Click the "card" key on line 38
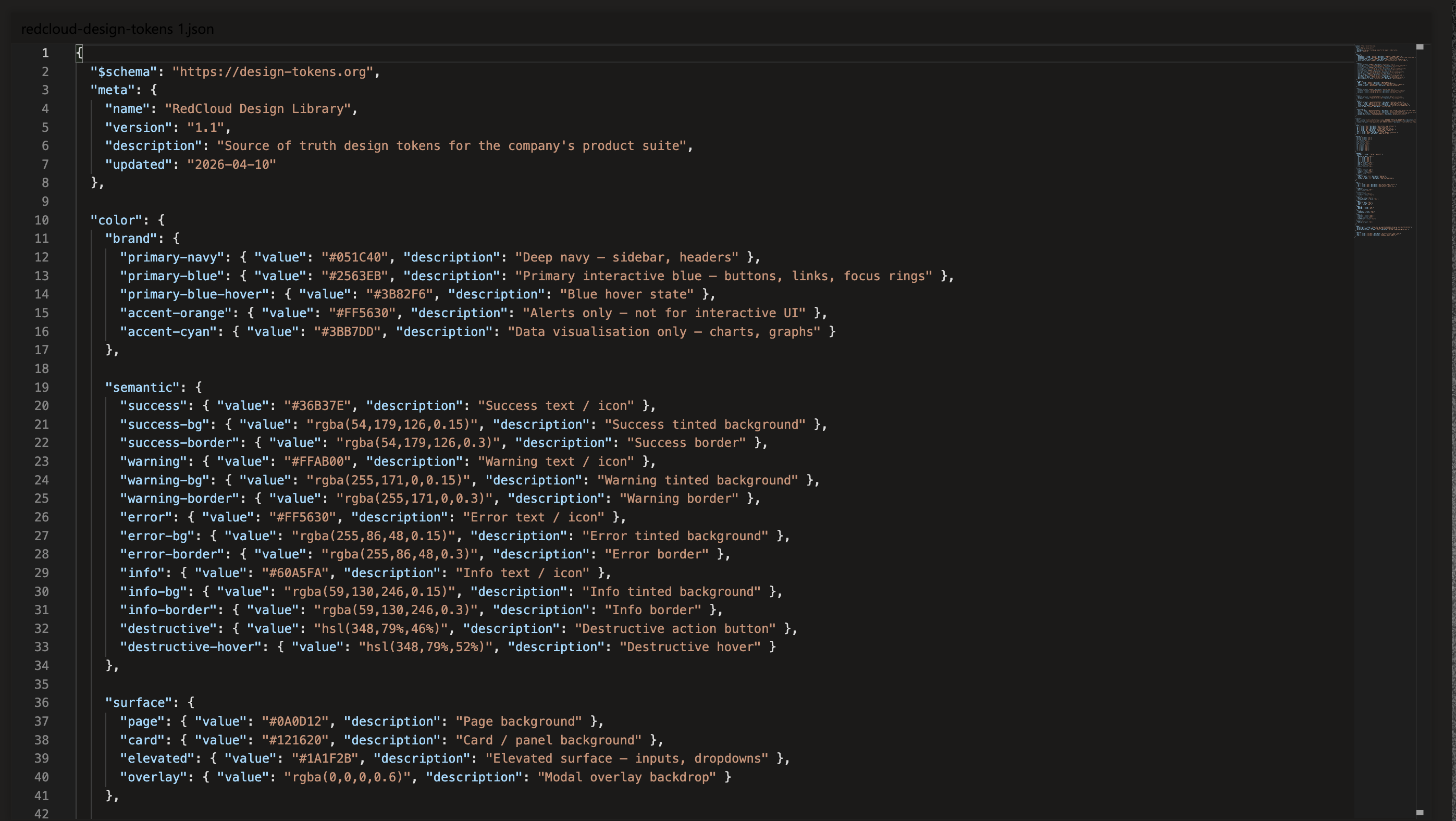 click(142, 740)
